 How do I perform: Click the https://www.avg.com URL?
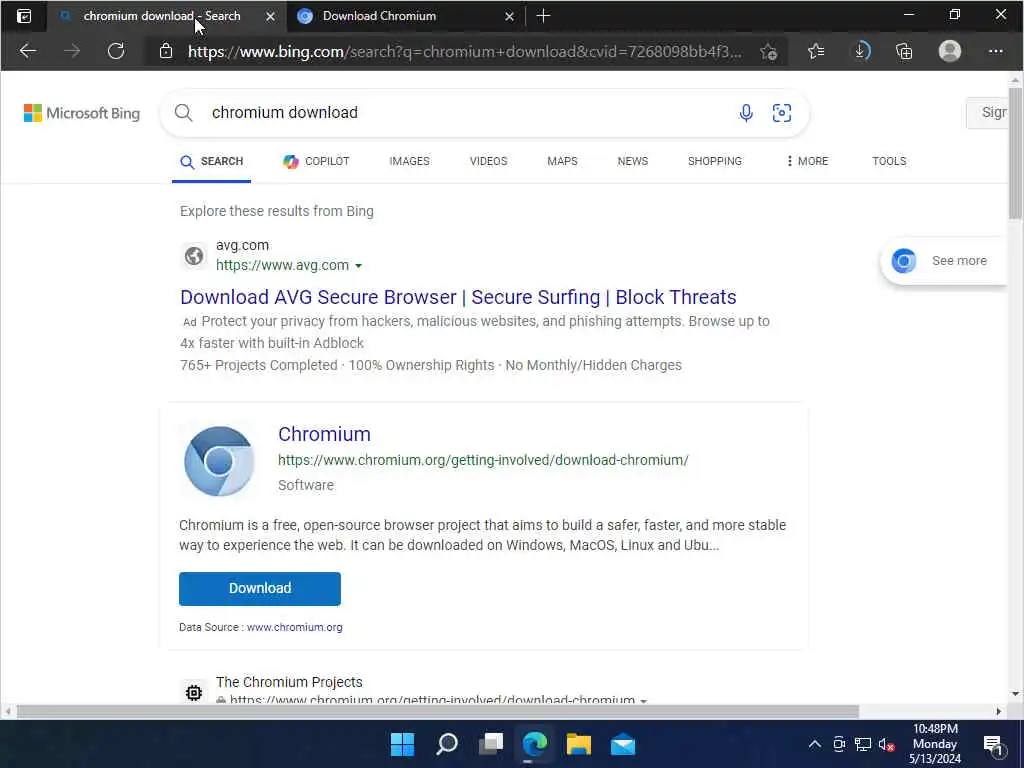tap(282, 265)
